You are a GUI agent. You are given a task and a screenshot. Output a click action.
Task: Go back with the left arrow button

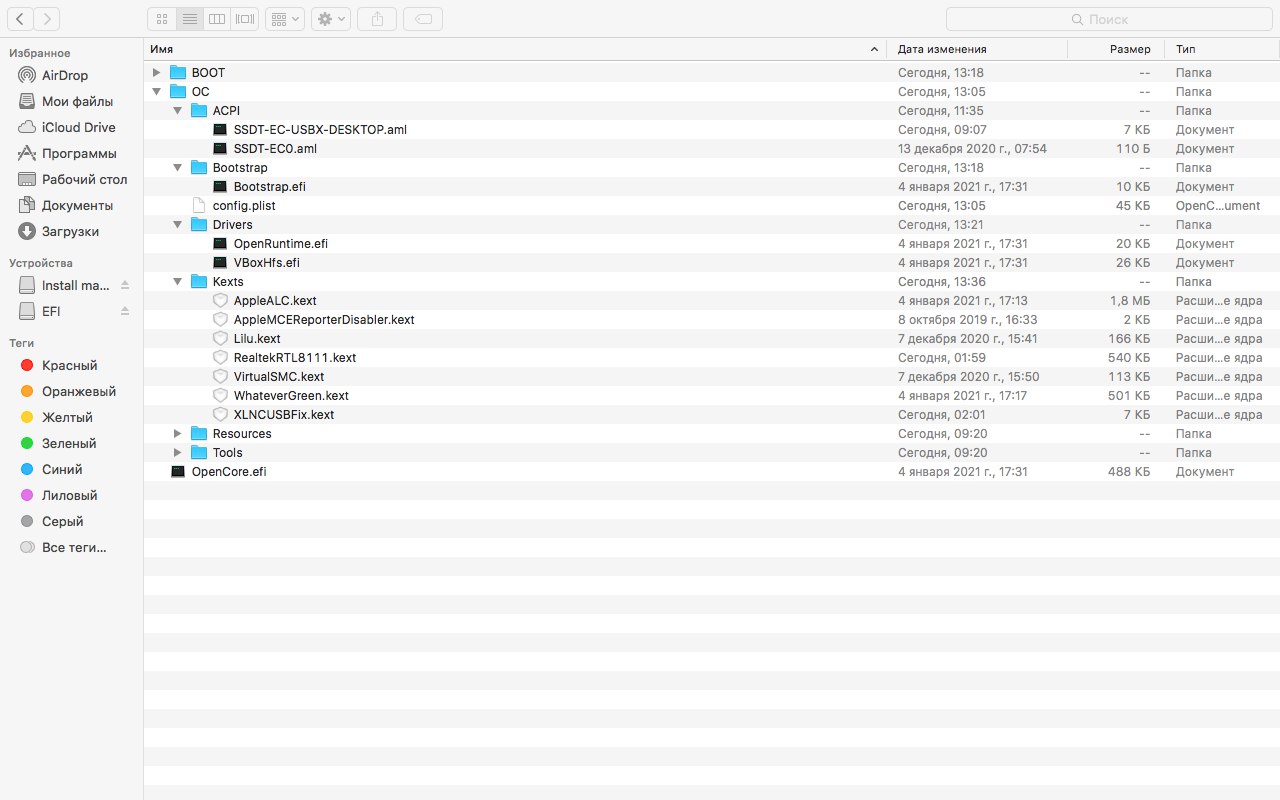[x=21, y=18]
